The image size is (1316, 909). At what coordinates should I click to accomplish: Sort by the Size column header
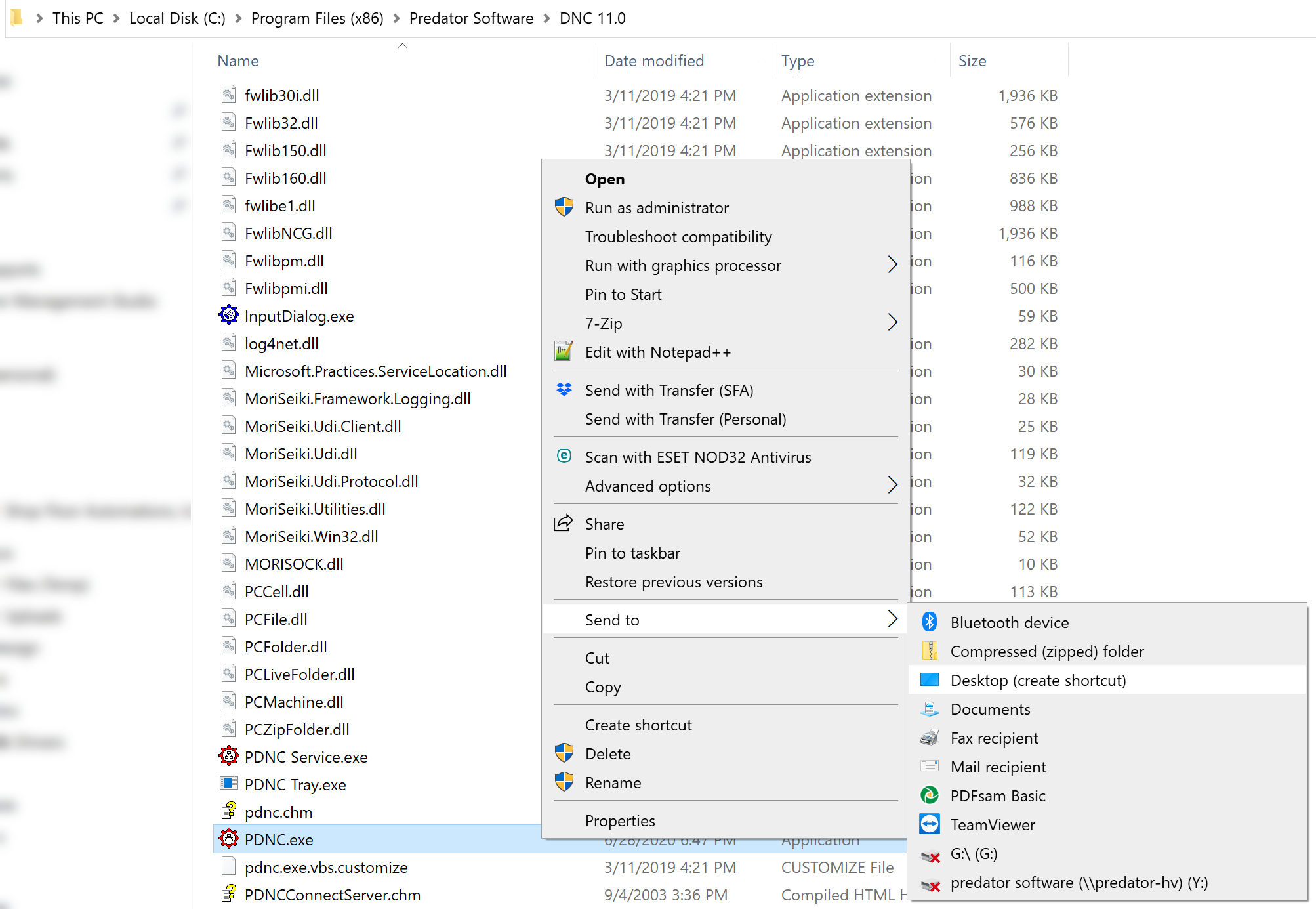tap(972, 61)
